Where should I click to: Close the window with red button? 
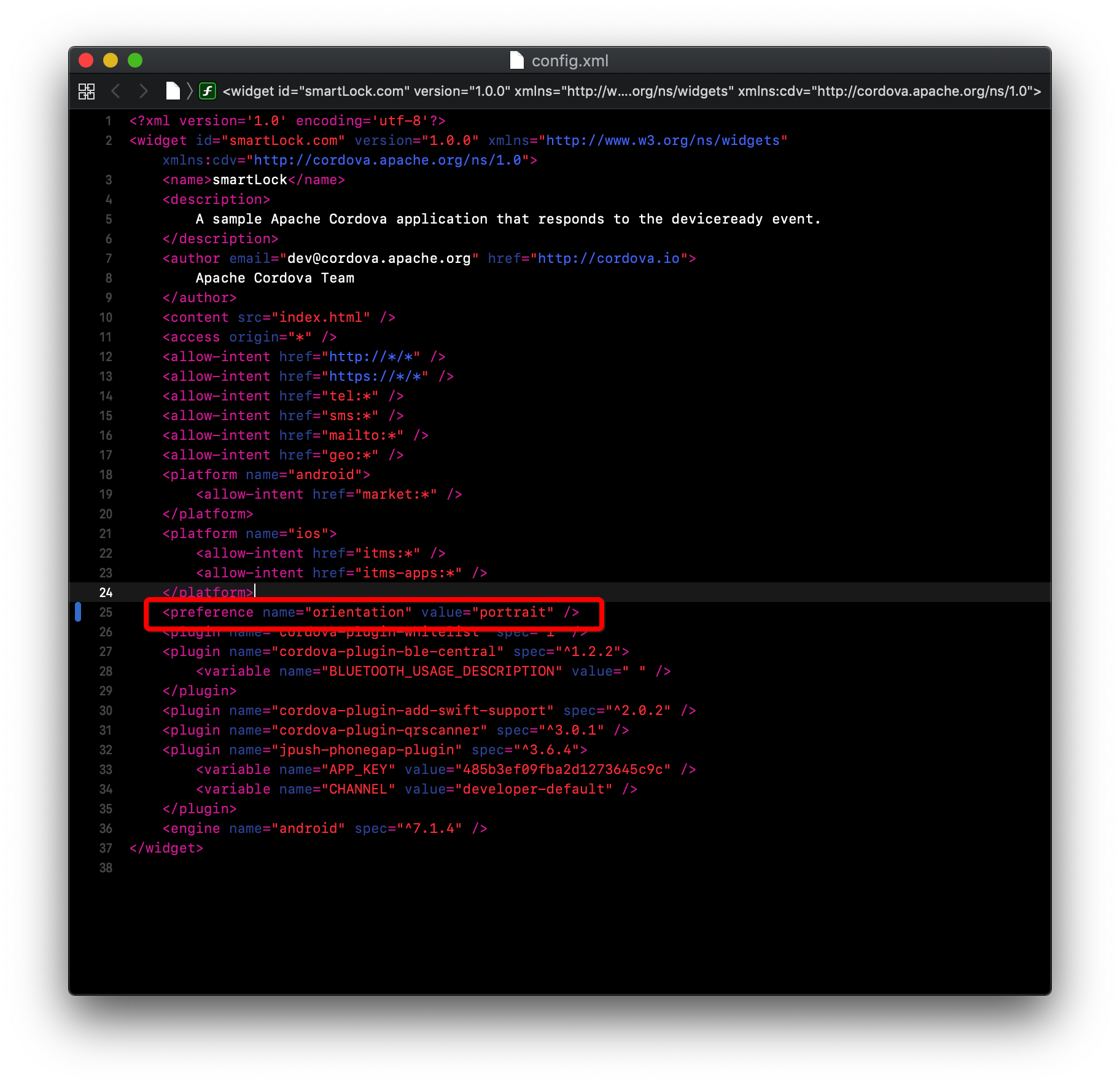tap(86, 60)
